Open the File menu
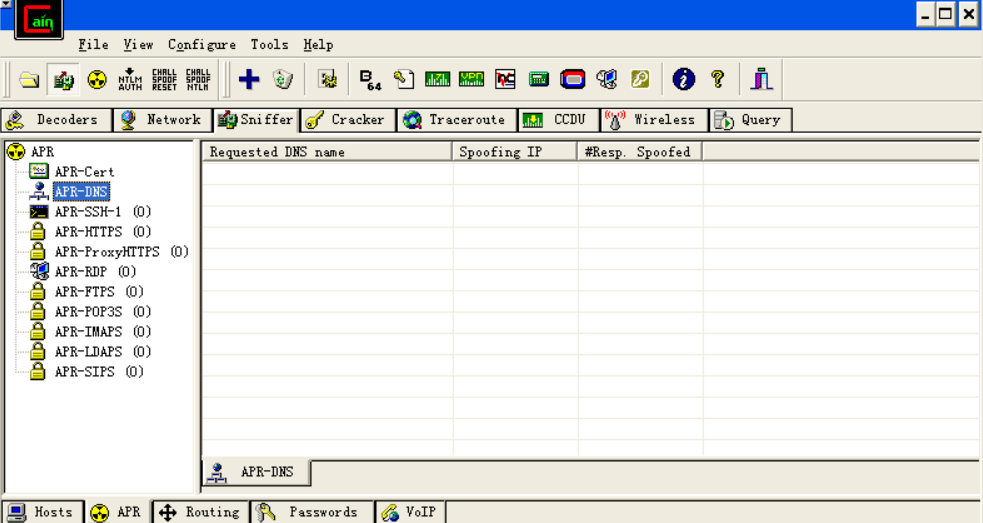983x523 pixels. point(93,45)
